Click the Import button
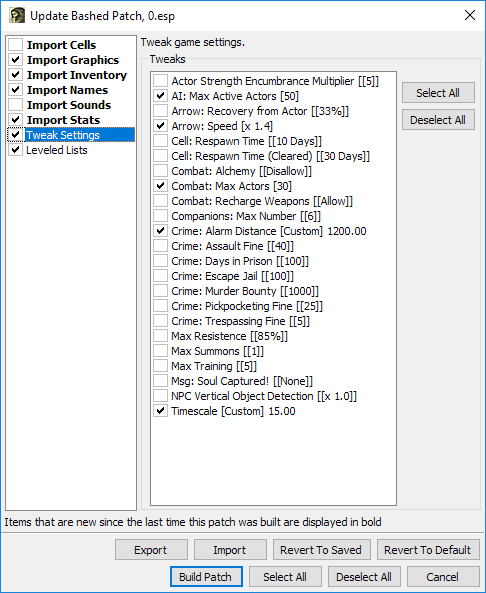The width and height of the screenshot is (486, 593). [x=230, y=550]
